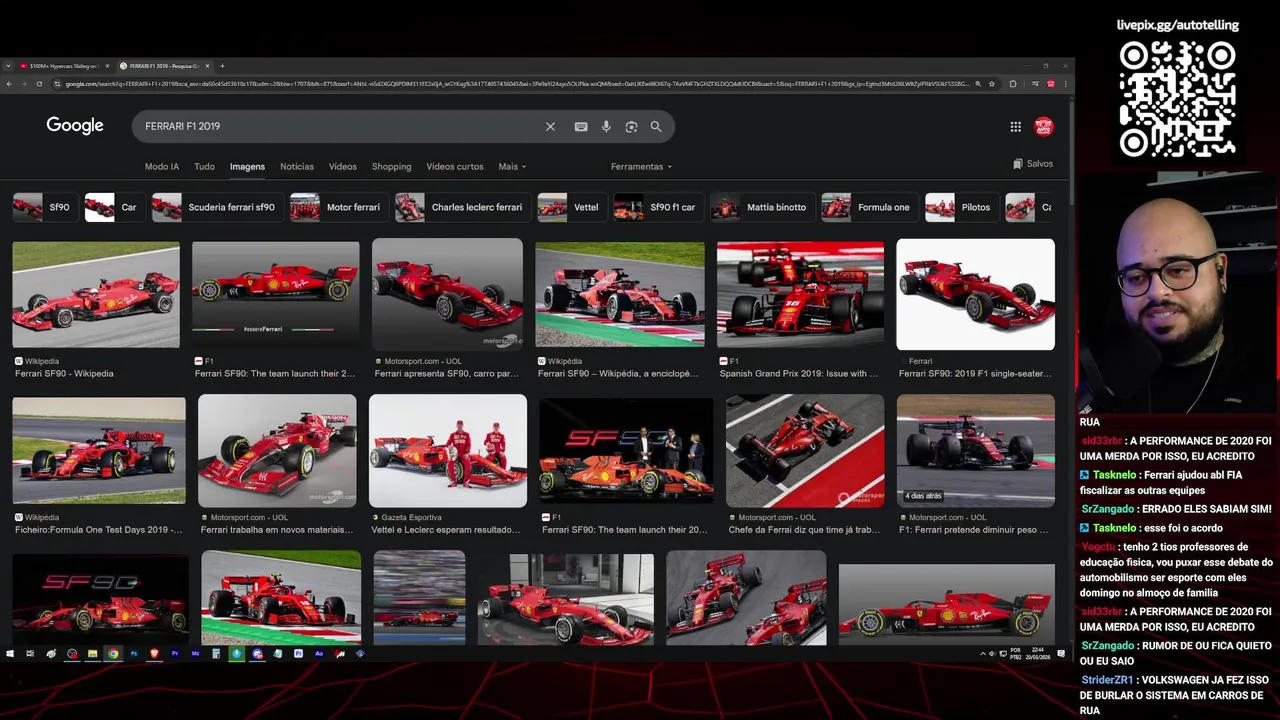Apply the Charles leclerc ferrari chip
The width and height of the screenshot is (1280, 720).
coord(463,207)
